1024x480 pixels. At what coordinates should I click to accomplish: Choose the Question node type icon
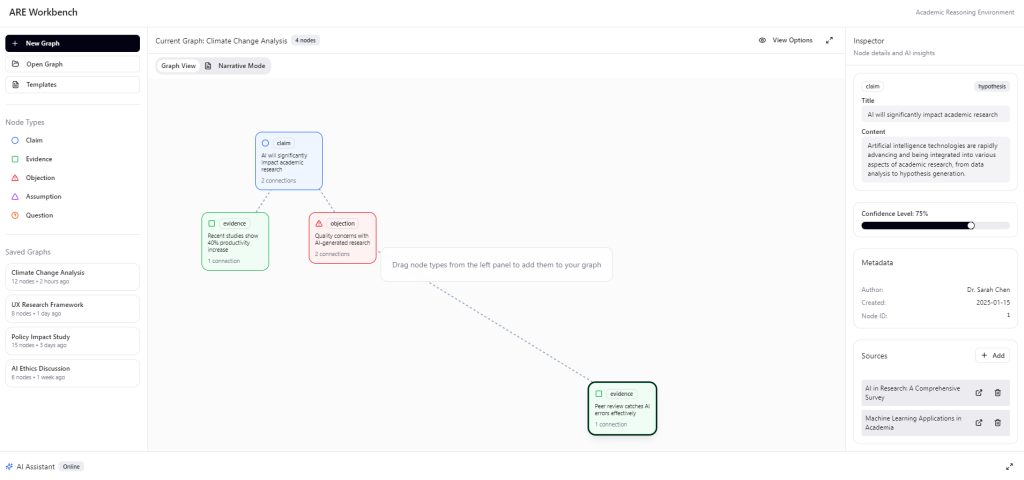16,215
